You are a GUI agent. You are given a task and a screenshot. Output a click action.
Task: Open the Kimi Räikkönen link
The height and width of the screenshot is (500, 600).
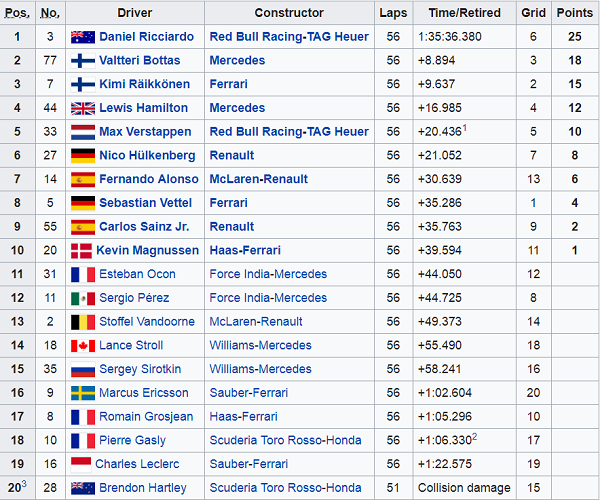145,84
